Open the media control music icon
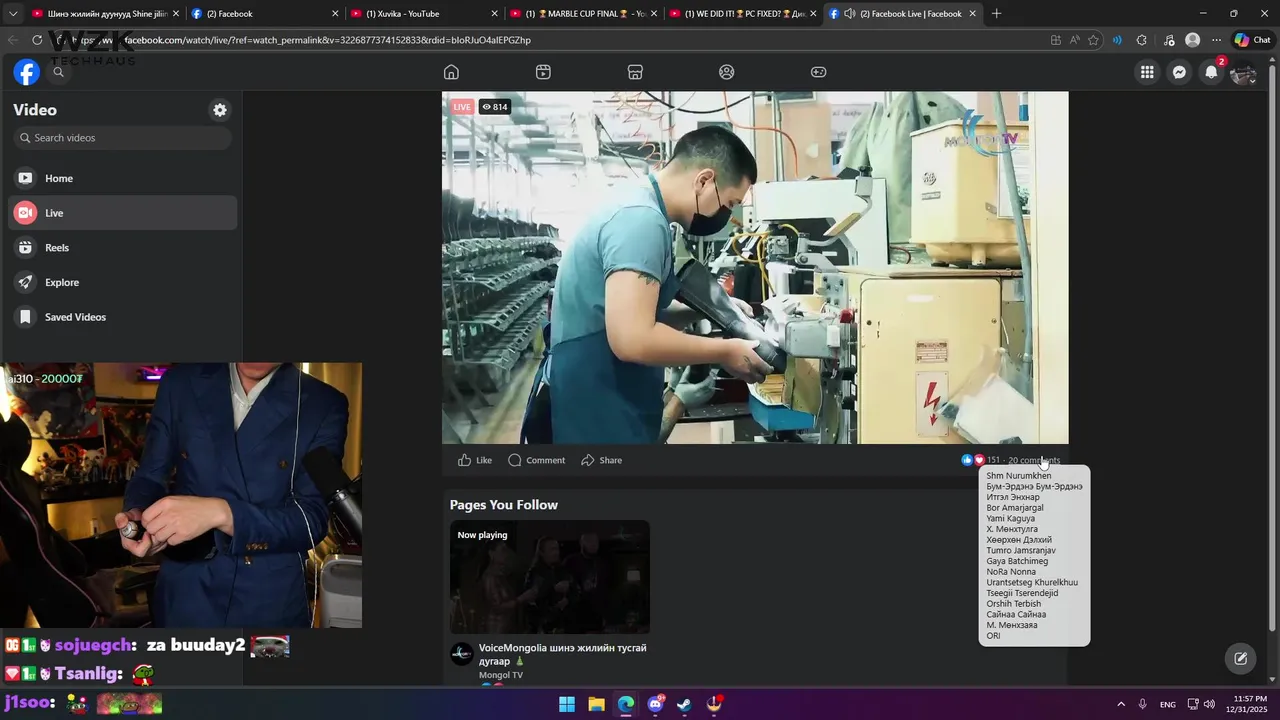 click(1169, 40)
